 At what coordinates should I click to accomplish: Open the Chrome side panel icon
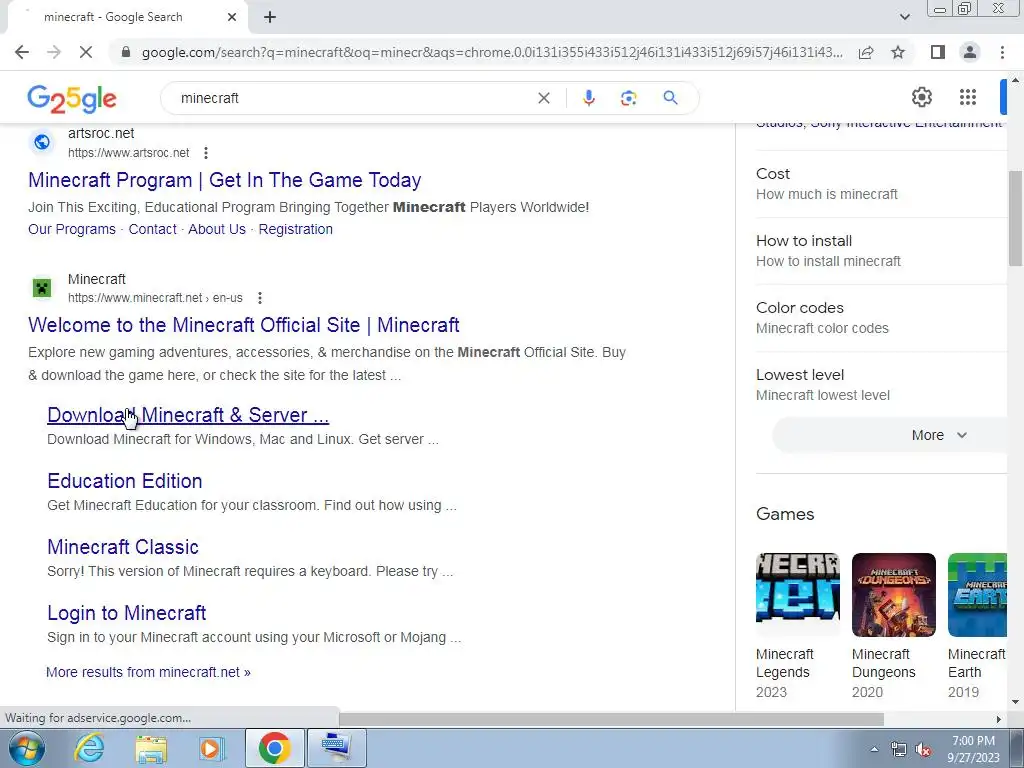(938, 52)
